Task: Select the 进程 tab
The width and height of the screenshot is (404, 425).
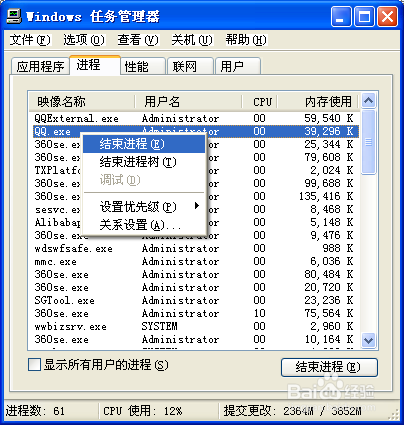Action: (95, 65)
